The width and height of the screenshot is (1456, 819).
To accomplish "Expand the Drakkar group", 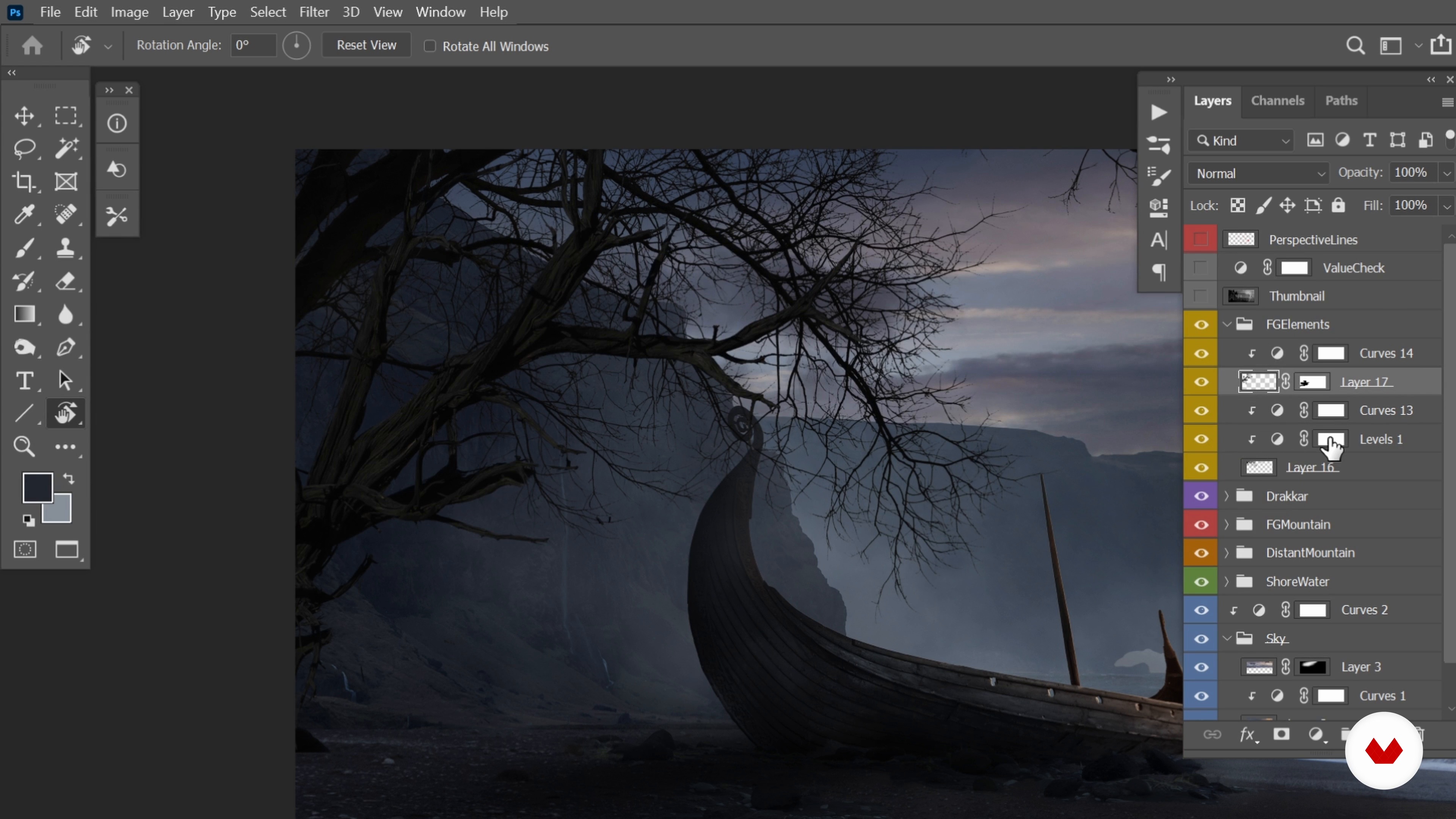I will coord(1227,496).
